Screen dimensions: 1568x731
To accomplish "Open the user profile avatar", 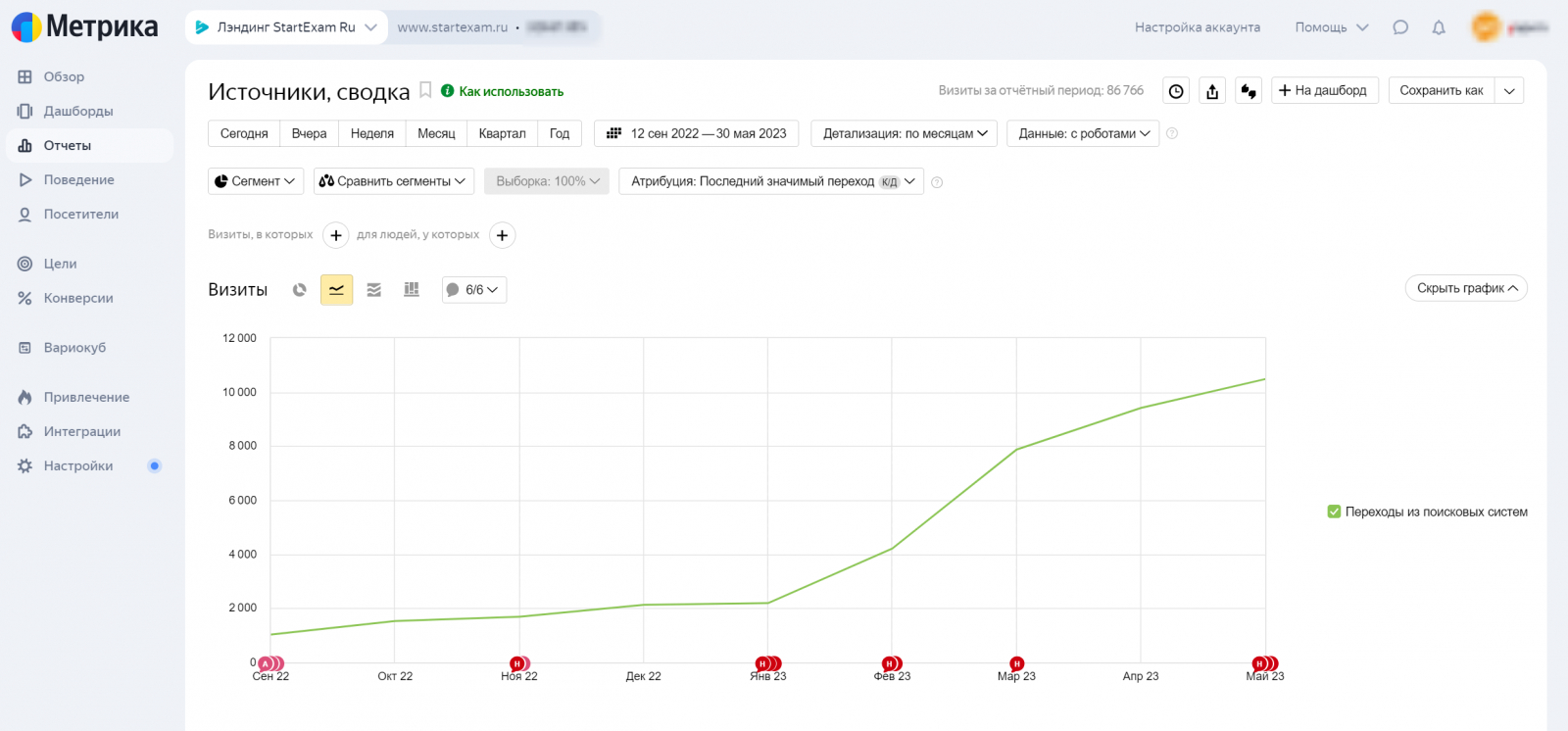I will pyautogui.click(x=1486, y=26).
